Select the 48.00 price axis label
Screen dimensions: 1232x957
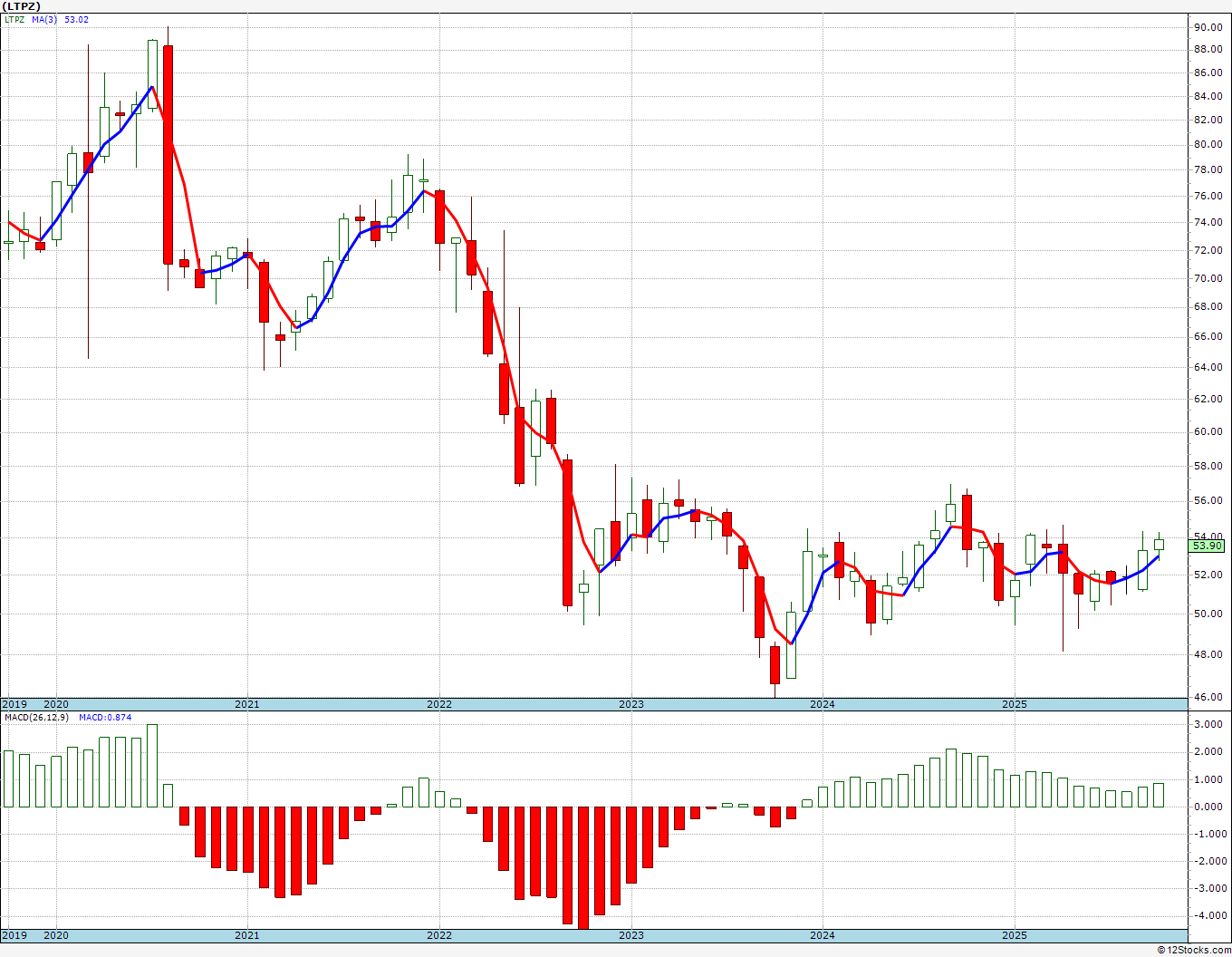tap(1208, 654)
